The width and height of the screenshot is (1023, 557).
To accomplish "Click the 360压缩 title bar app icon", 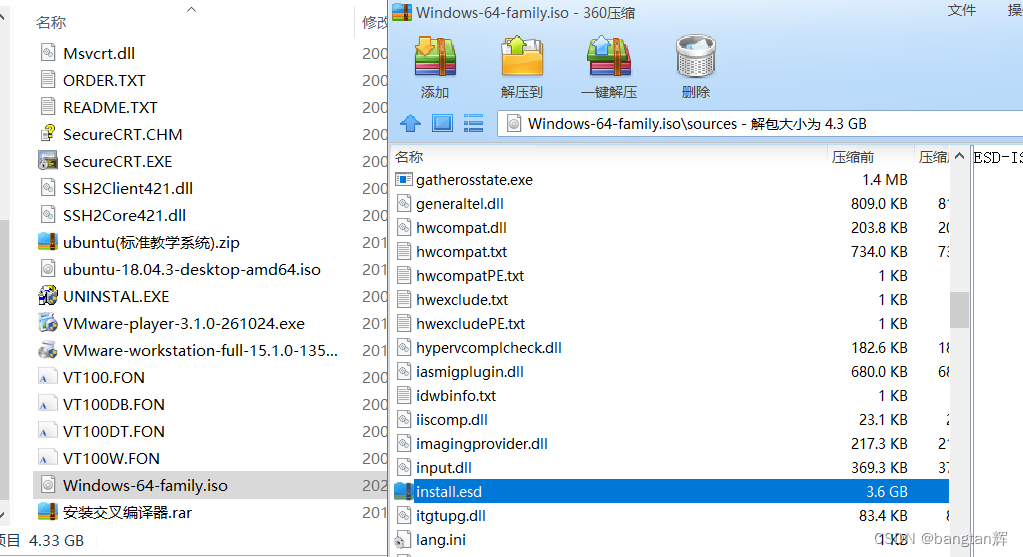I will tap(402, 12).
